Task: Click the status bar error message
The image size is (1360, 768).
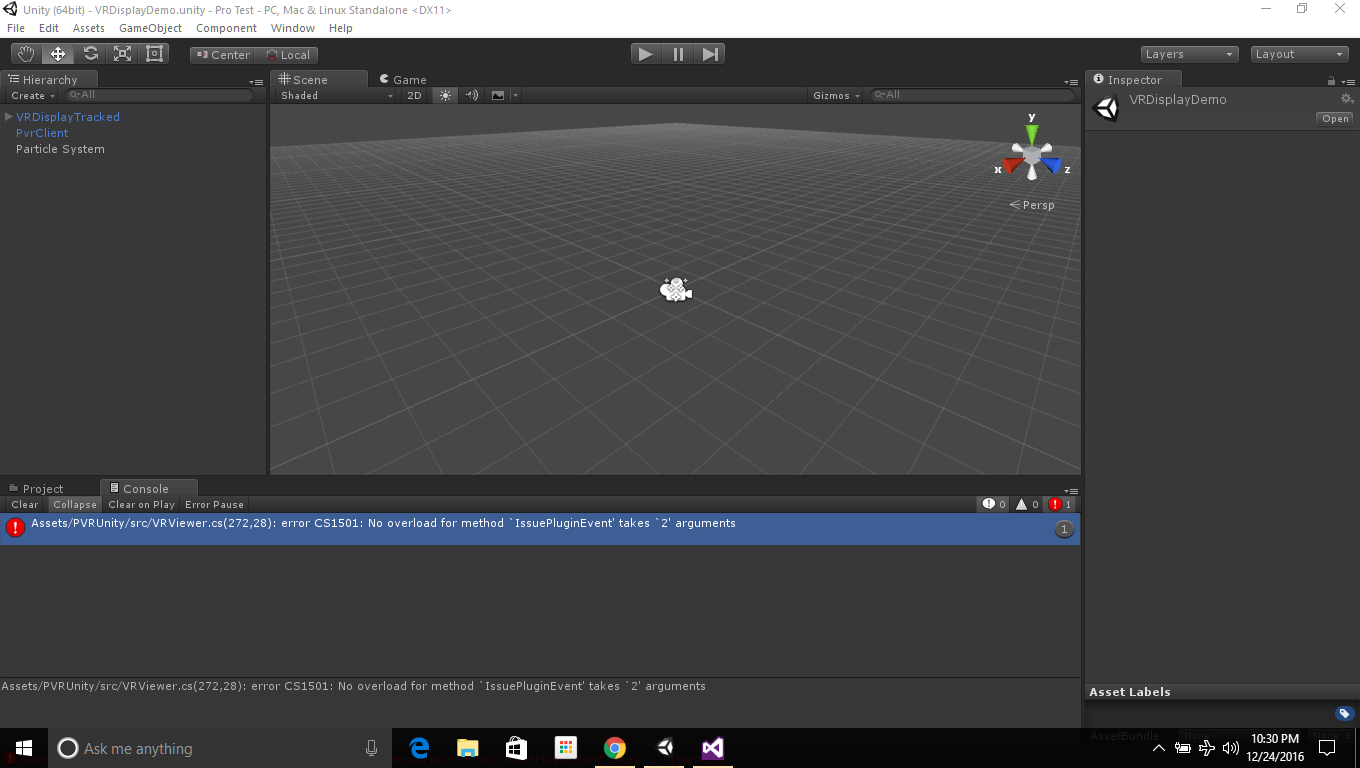Action: [354, 687]
